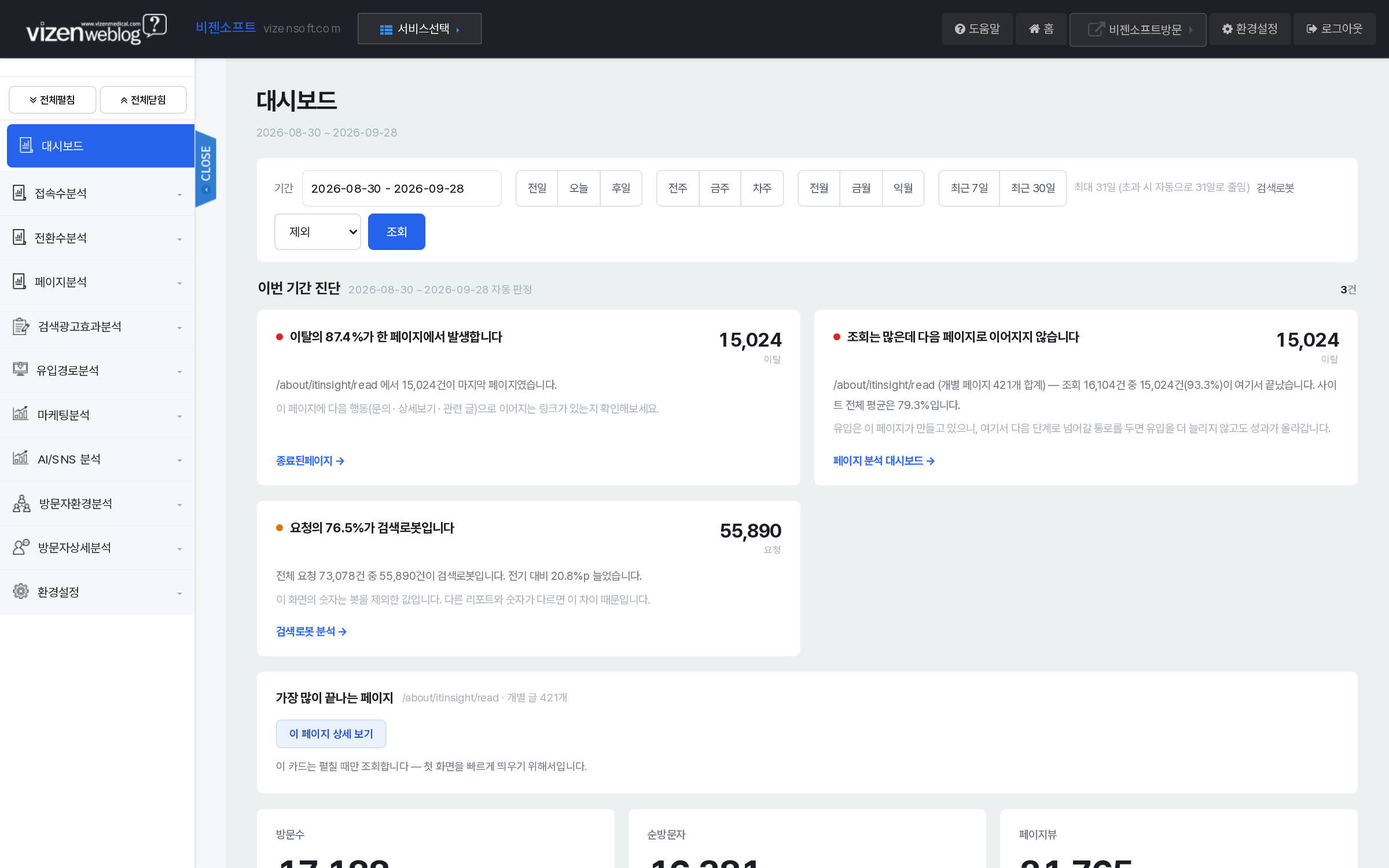Click the 기간 date range input field

(402, 188)
